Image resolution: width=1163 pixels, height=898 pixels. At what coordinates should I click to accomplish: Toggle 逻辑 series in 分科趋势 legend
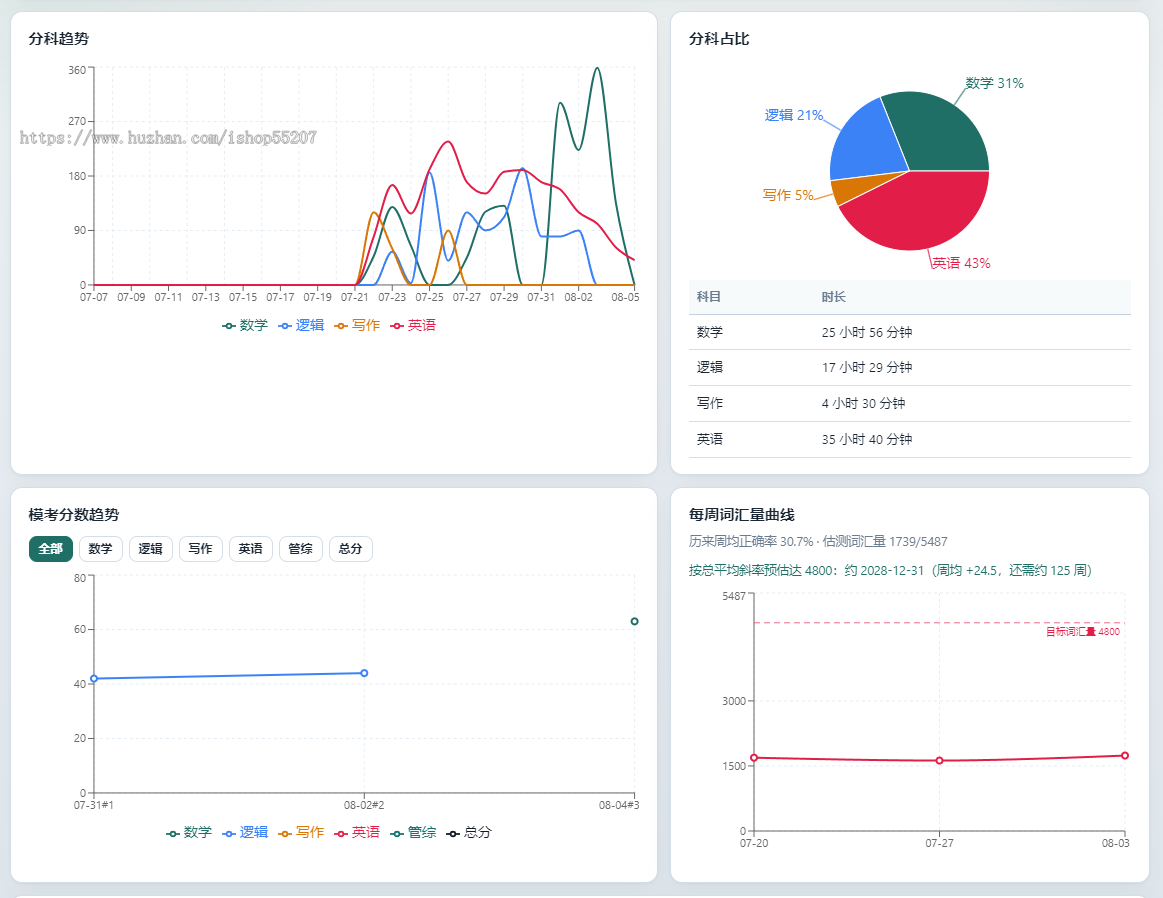tap(301, 326)
